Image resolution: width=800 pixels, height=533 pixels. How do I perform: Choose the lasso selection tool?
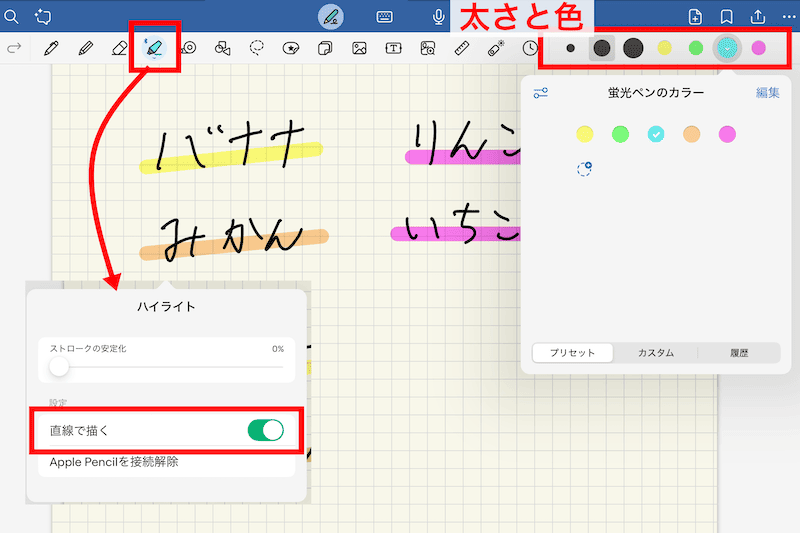(257, 47)
